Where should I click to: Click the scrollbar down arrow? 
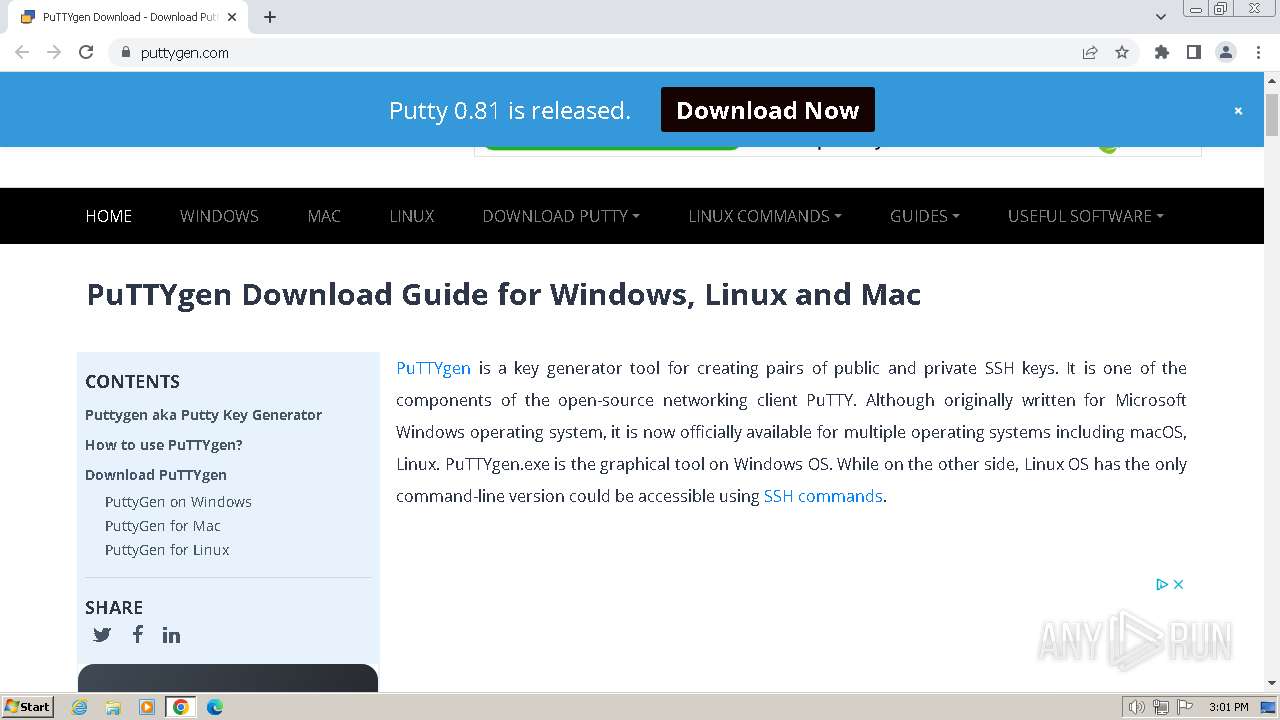(1272, 683)
